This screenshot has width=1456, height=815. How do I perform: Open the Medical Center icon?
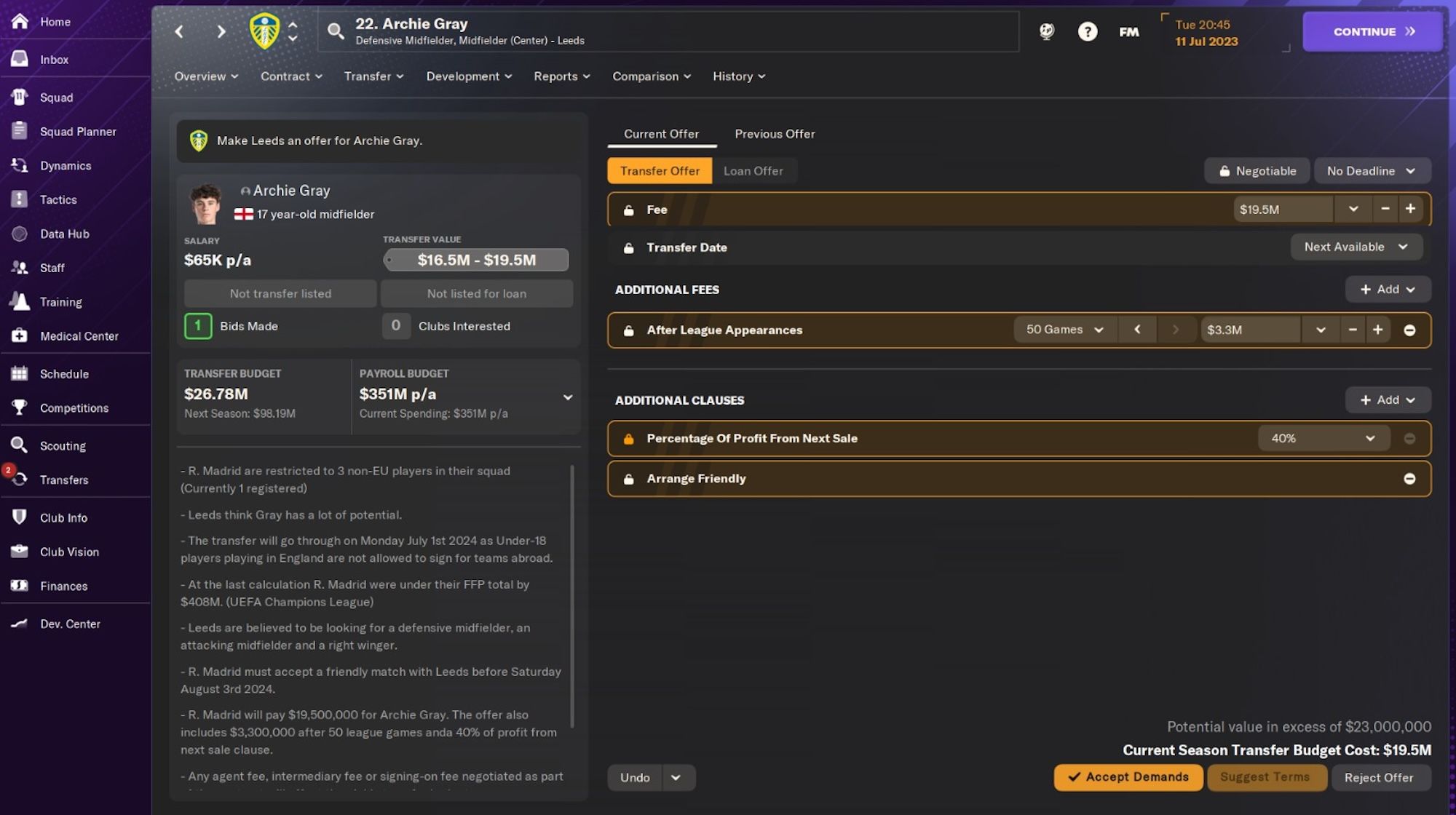(20, 335)
